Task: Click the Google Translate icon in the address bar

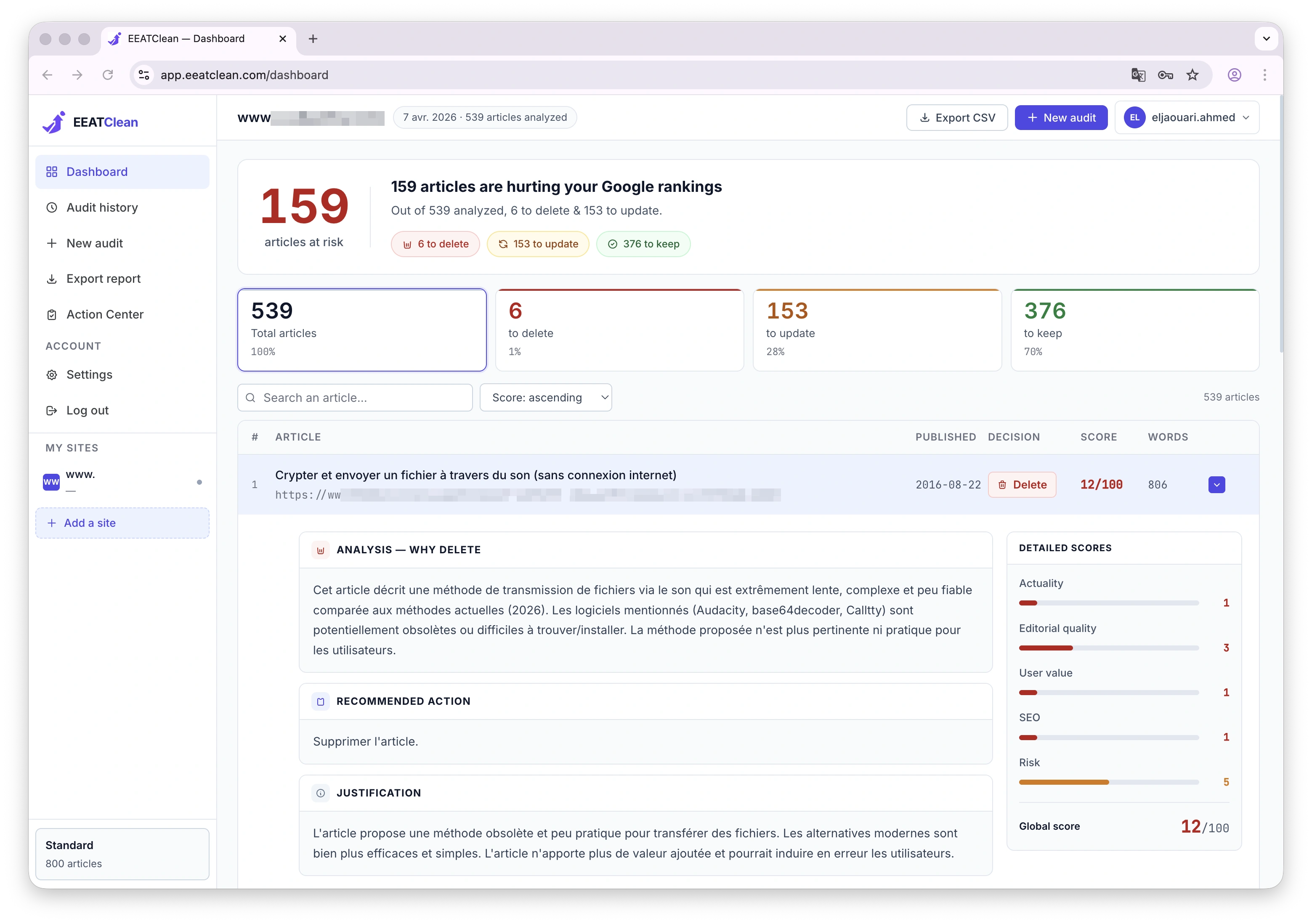Action: tap(1138, 75)
